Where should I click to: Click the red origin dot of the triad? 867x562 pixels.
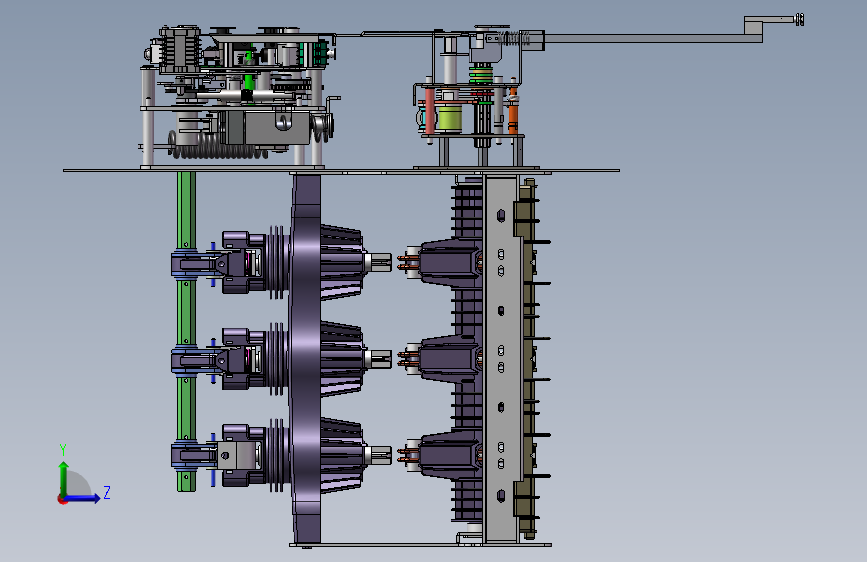tap(62, 499)
